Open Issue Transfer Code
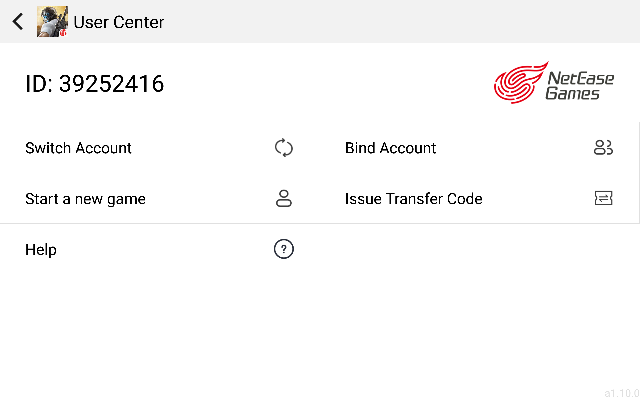 (x=479, y=199)
